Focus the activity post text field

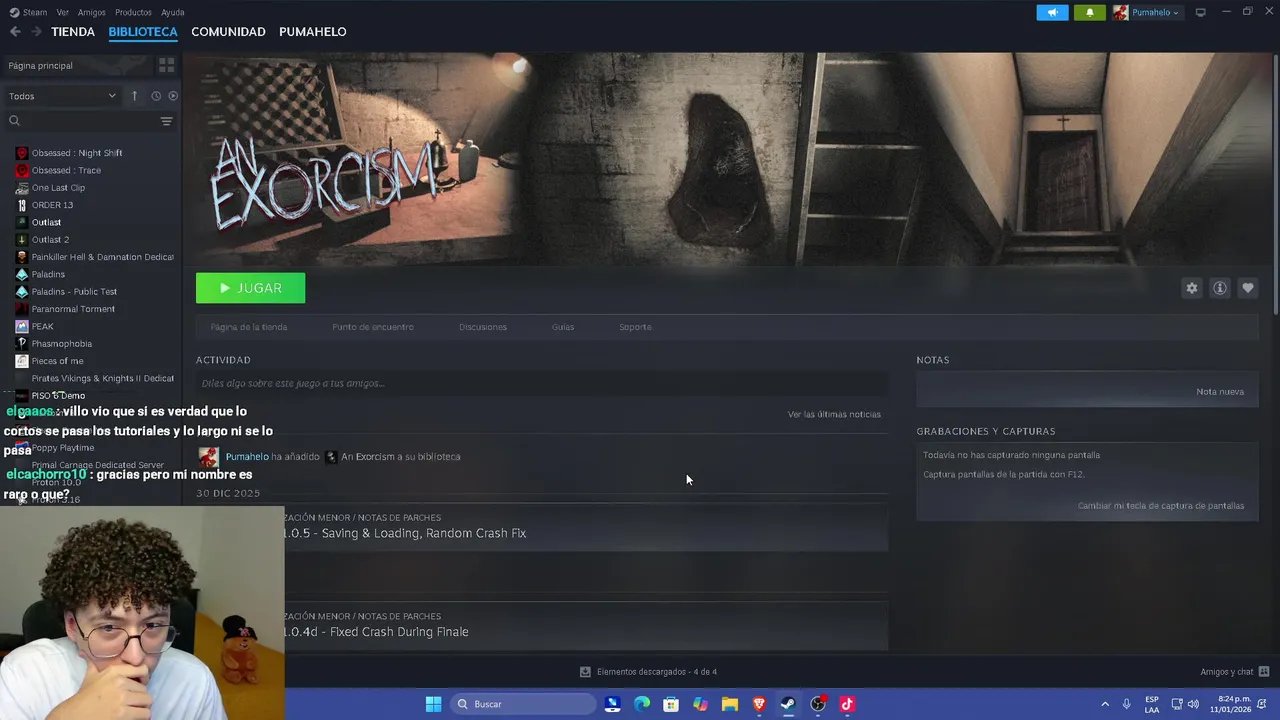[x=542, y=383]
